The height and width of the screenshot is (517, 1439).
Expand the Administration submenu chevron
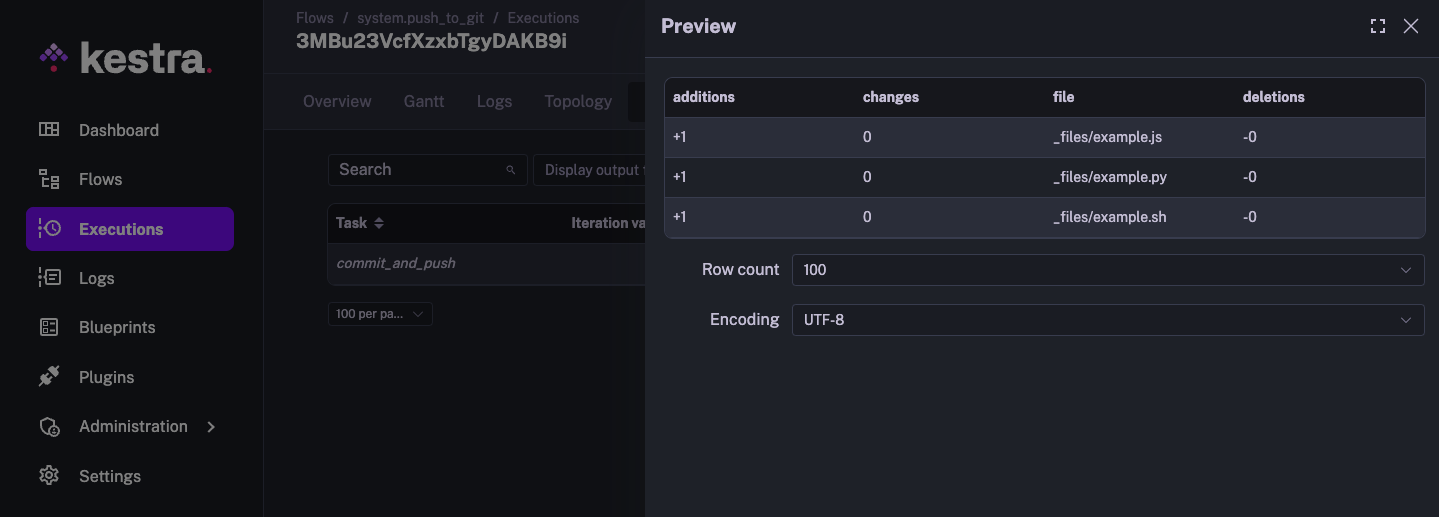[211, 426]
